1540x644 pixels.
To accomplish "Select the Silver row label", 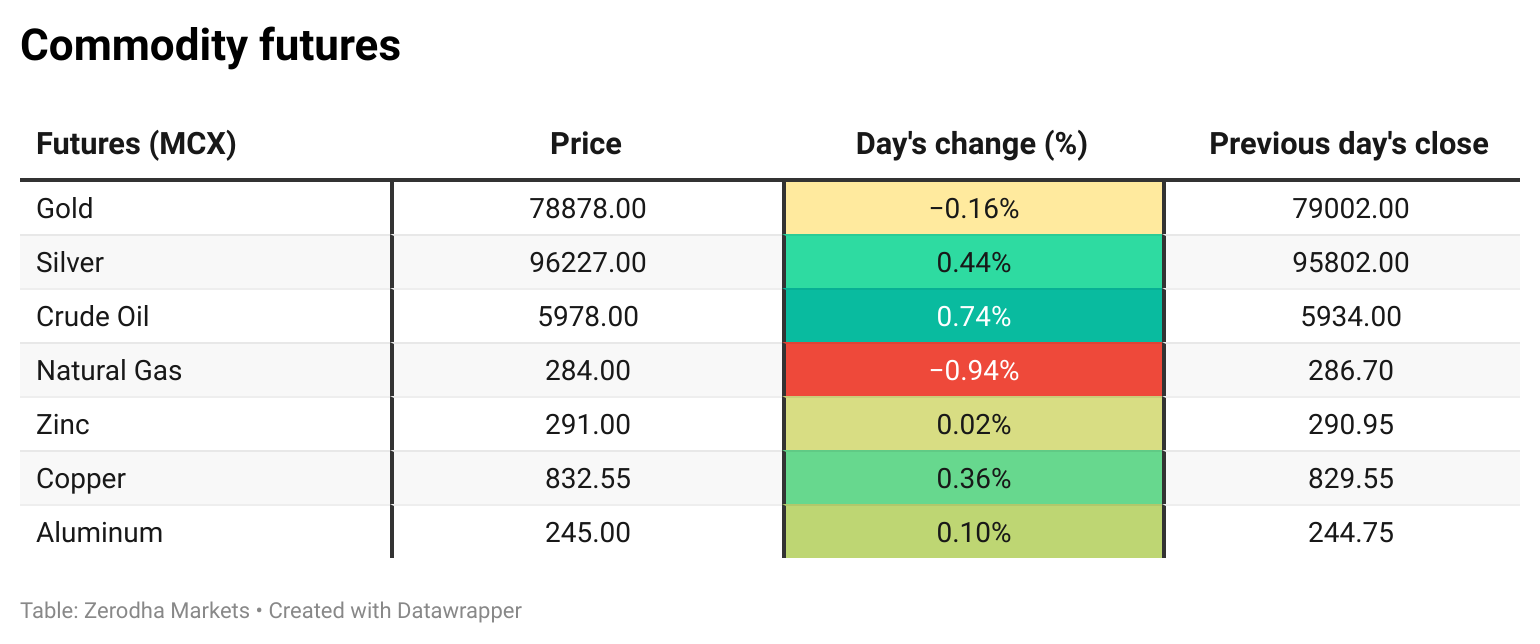I will [70, 262].
